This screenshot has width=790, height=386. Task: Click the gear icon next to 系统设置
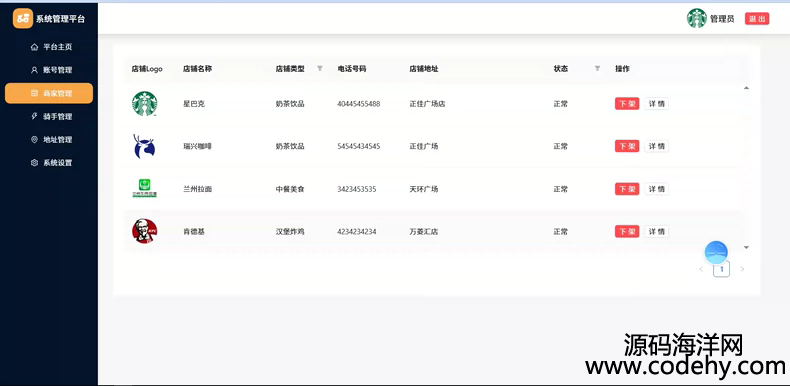click(x=34, y=163)
